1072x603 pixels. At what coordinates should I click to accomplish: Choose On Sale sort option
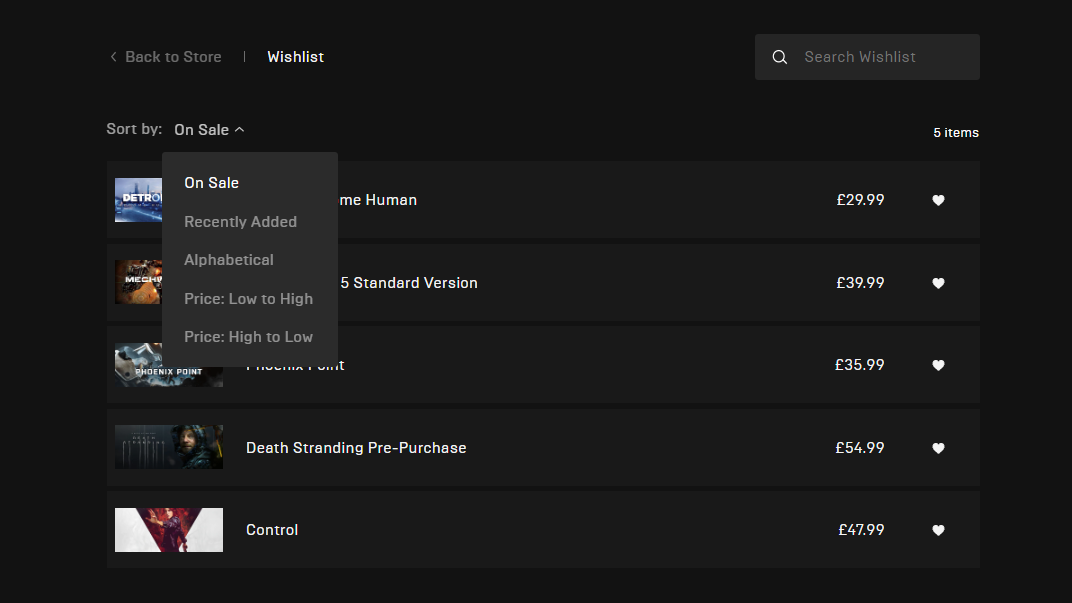click(x=211, y=183)
